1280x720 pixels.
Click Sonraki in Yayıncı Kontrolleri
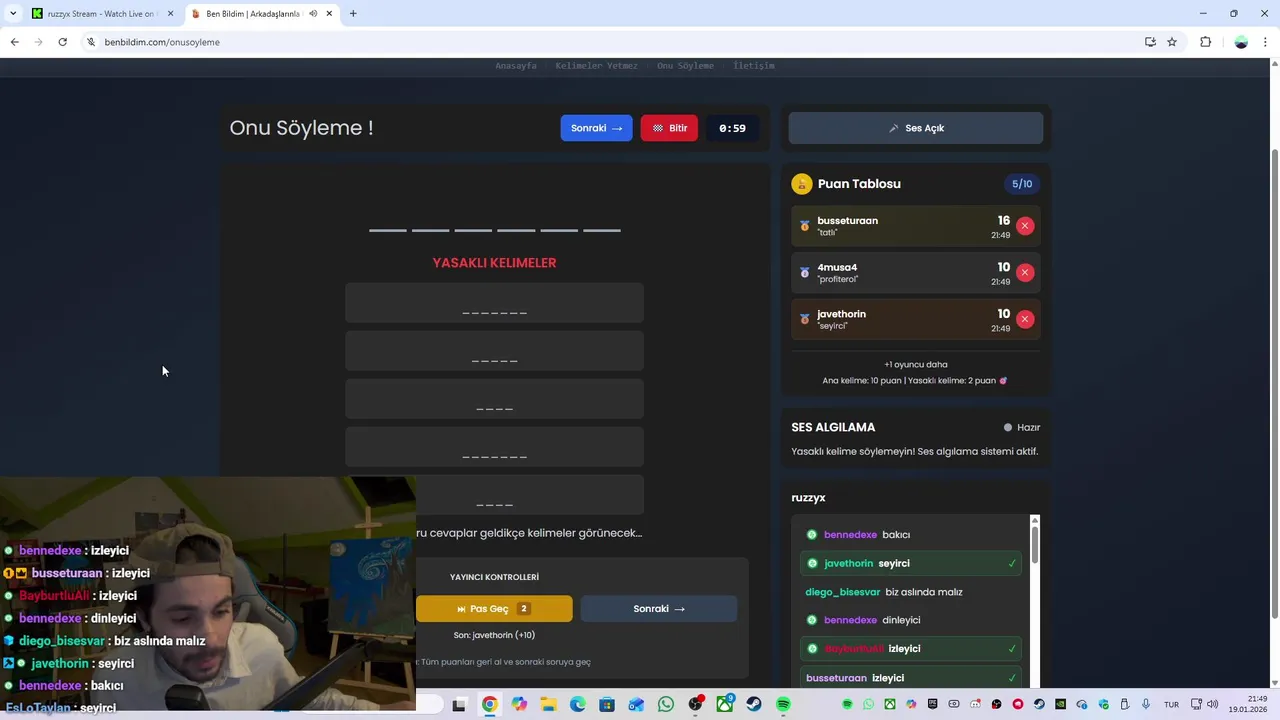(x=658, y=609)
